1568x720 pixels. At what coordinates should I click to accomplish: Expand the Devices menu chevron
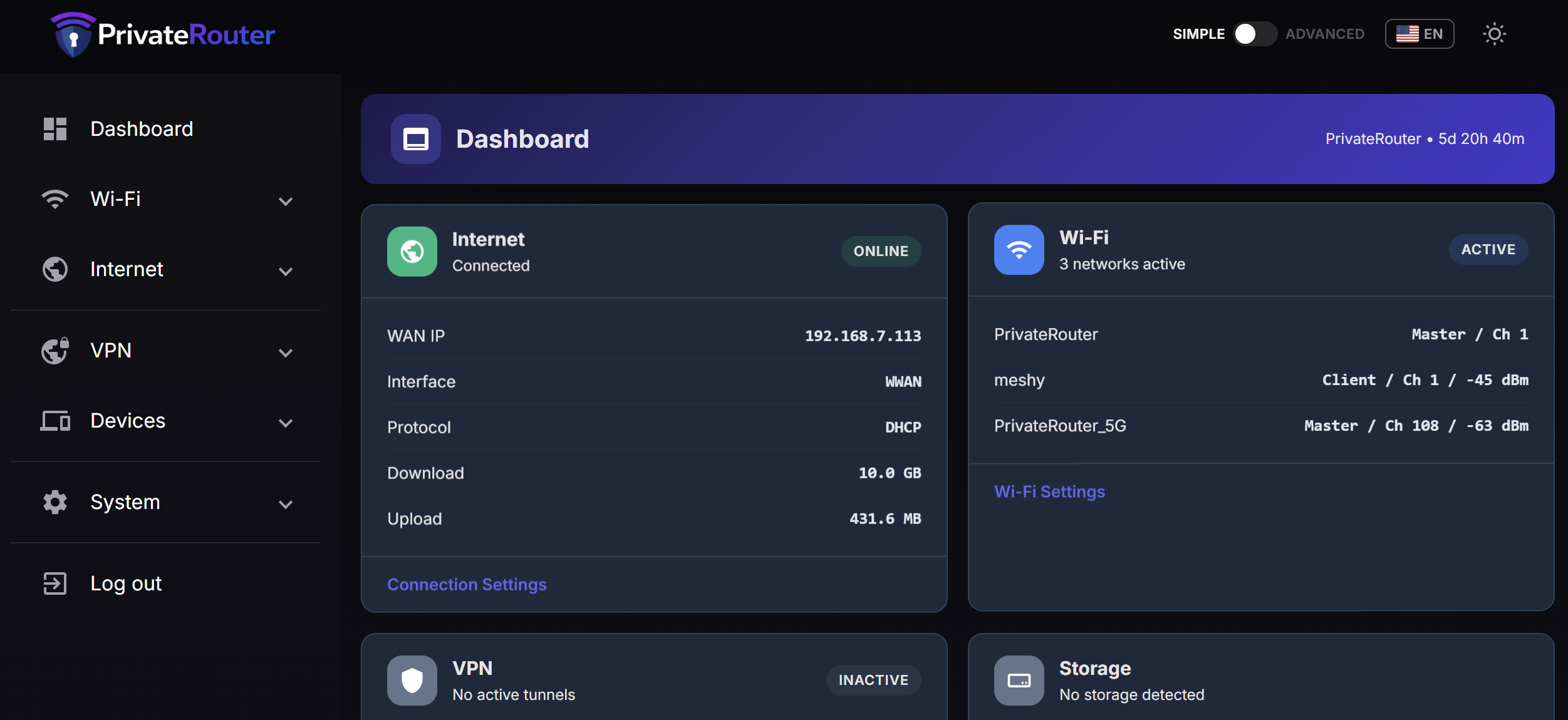pos(286,423)
